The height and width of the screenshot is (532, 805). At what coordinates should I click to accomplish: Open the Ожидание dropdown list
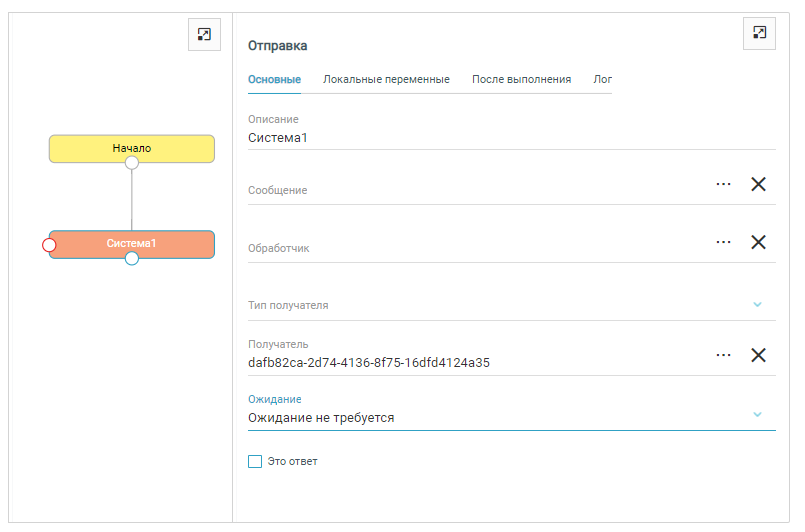point(757,415)
